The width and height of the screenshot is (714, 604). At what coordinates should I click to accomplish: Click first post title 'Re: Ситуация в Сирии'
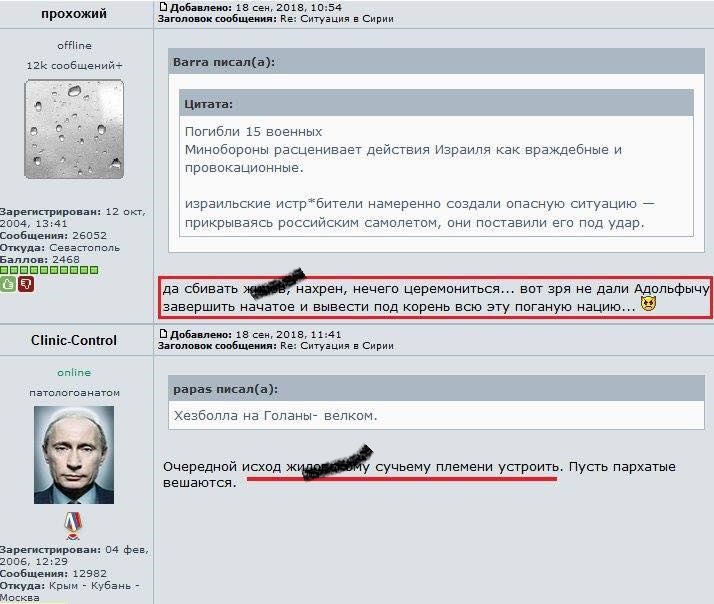337,19
